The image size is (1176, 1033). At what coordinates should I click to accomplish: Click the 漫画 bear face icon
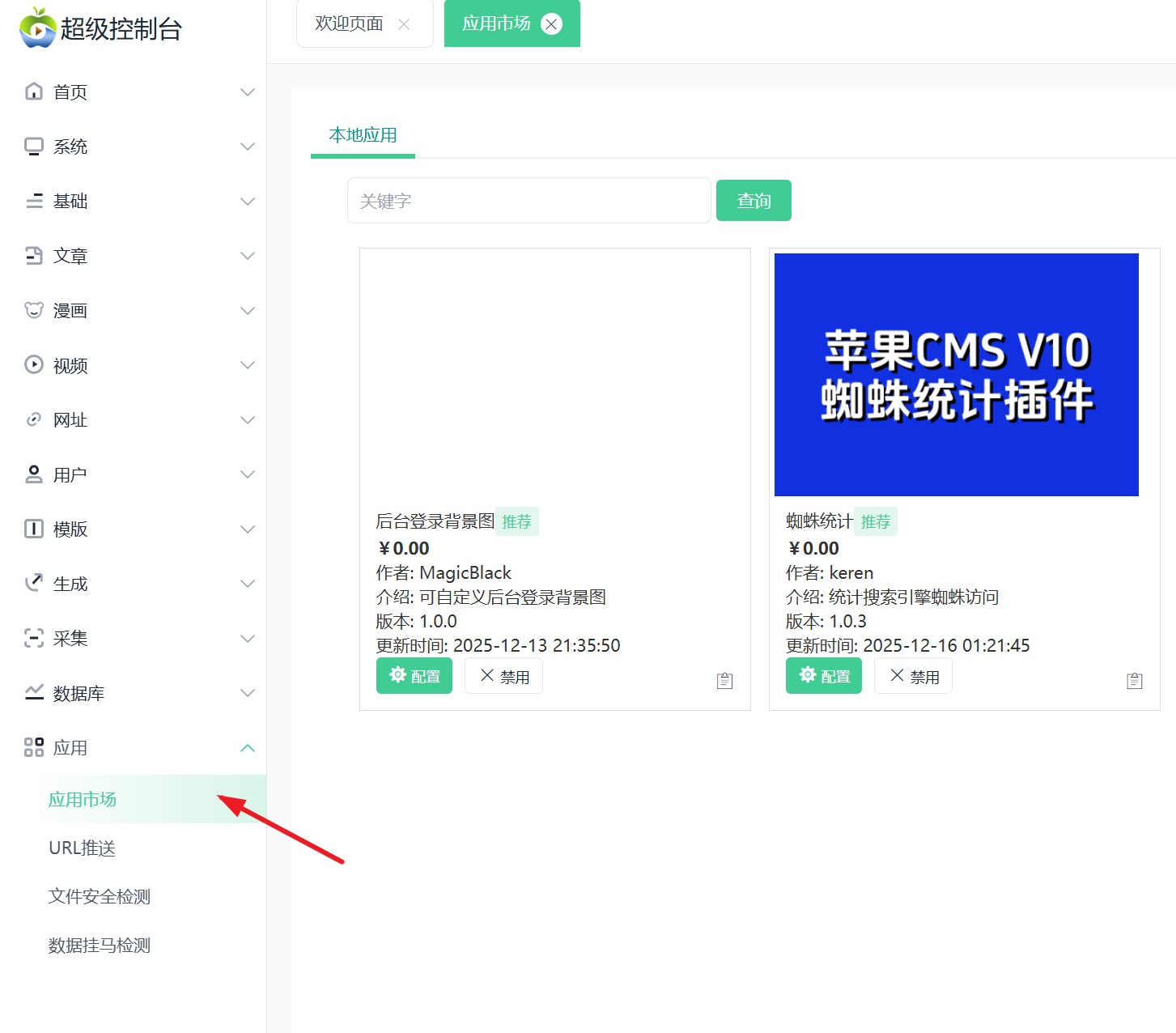(x=34, y=310)
